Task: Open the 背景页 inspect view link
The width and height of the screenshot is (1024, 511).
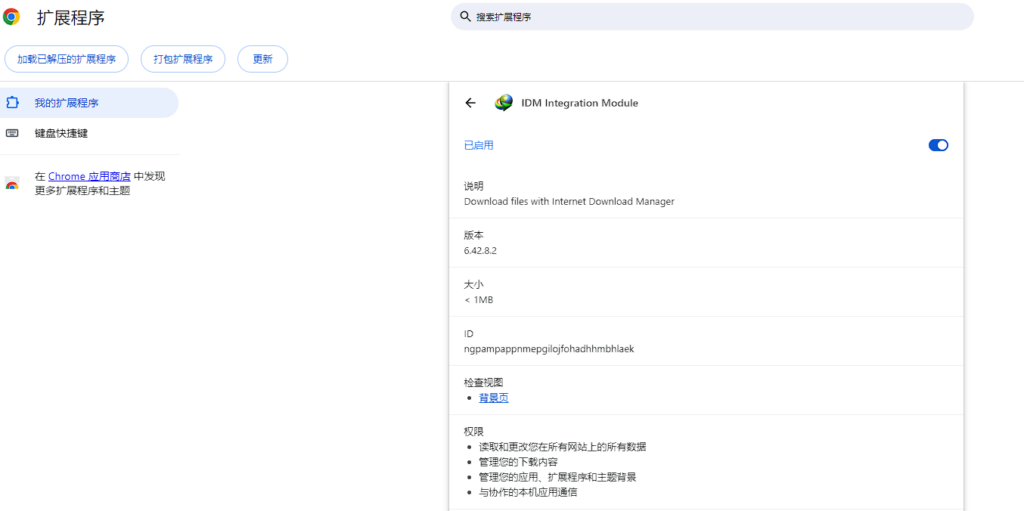Action: 494,398
